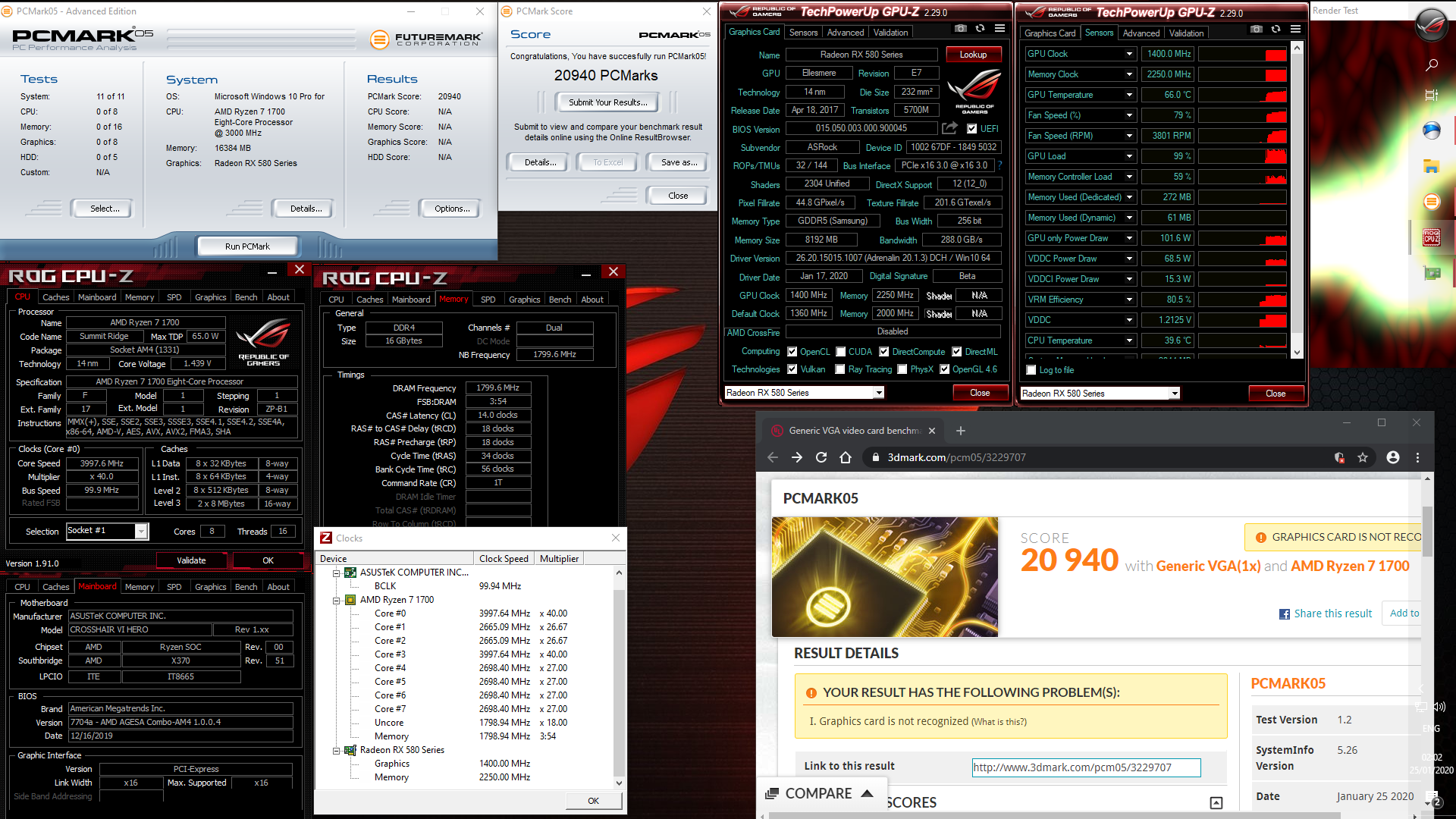Switch to Caches tab in top-left ROG CPU-Z
Viewport: 1456px width, 819px height.
[55, 297]
